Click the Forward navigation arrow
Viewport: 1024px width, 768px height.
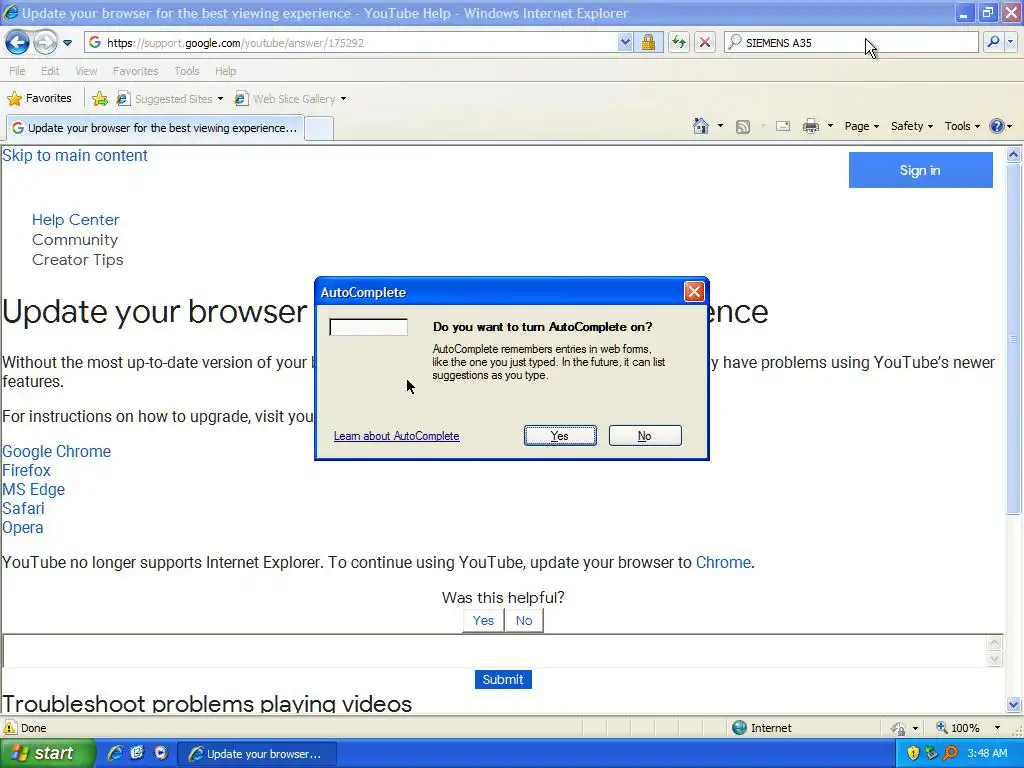pyautogui.click(x=45, y=43)
